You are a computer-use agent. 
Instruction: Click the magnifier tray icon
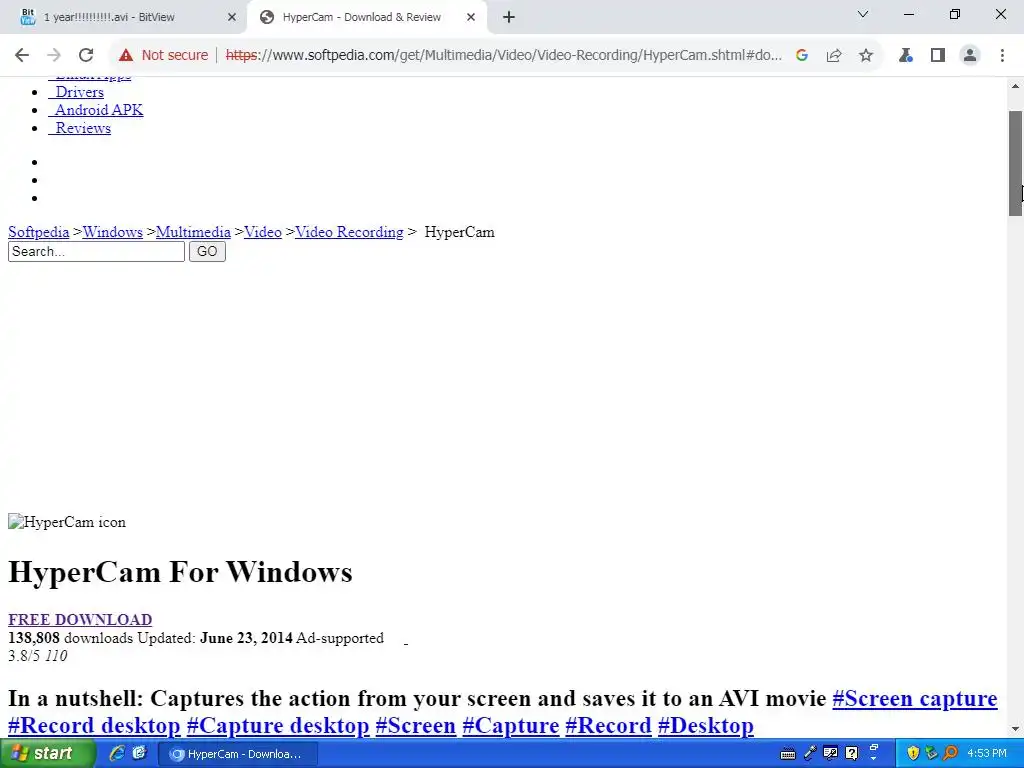[950, 754]
